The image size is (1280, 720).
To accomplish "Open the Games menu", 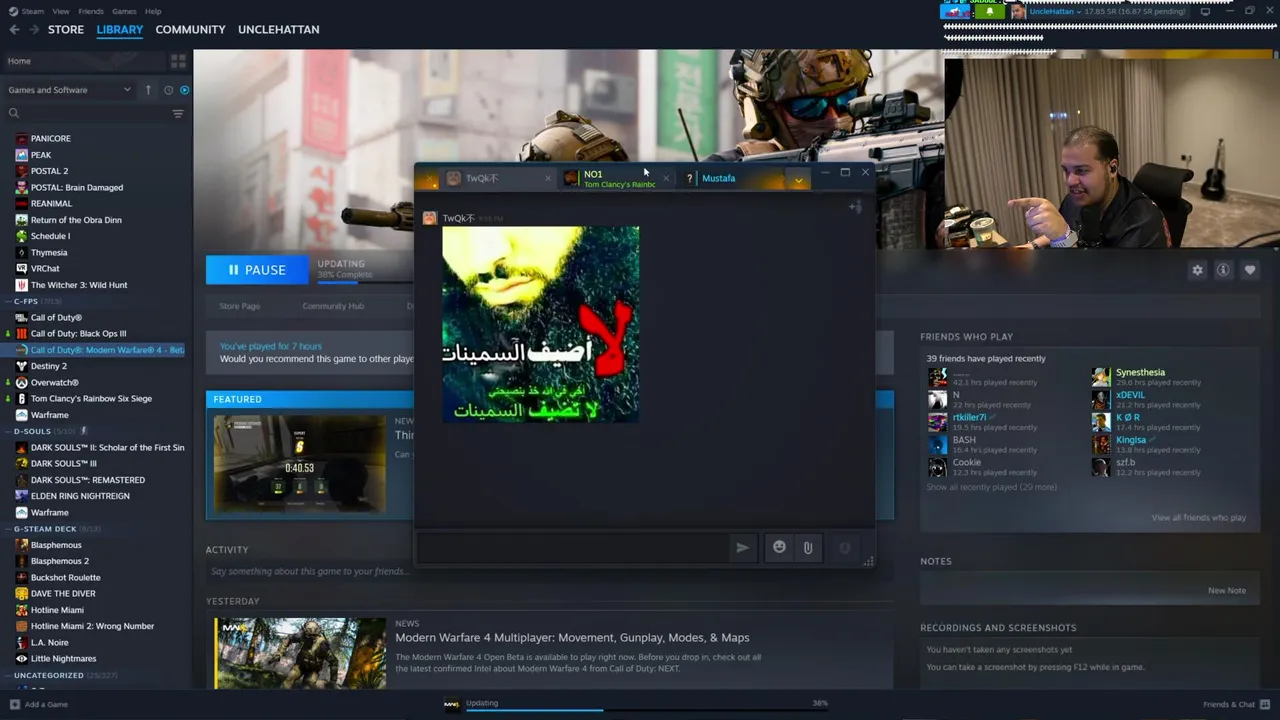I will (124, 11).
